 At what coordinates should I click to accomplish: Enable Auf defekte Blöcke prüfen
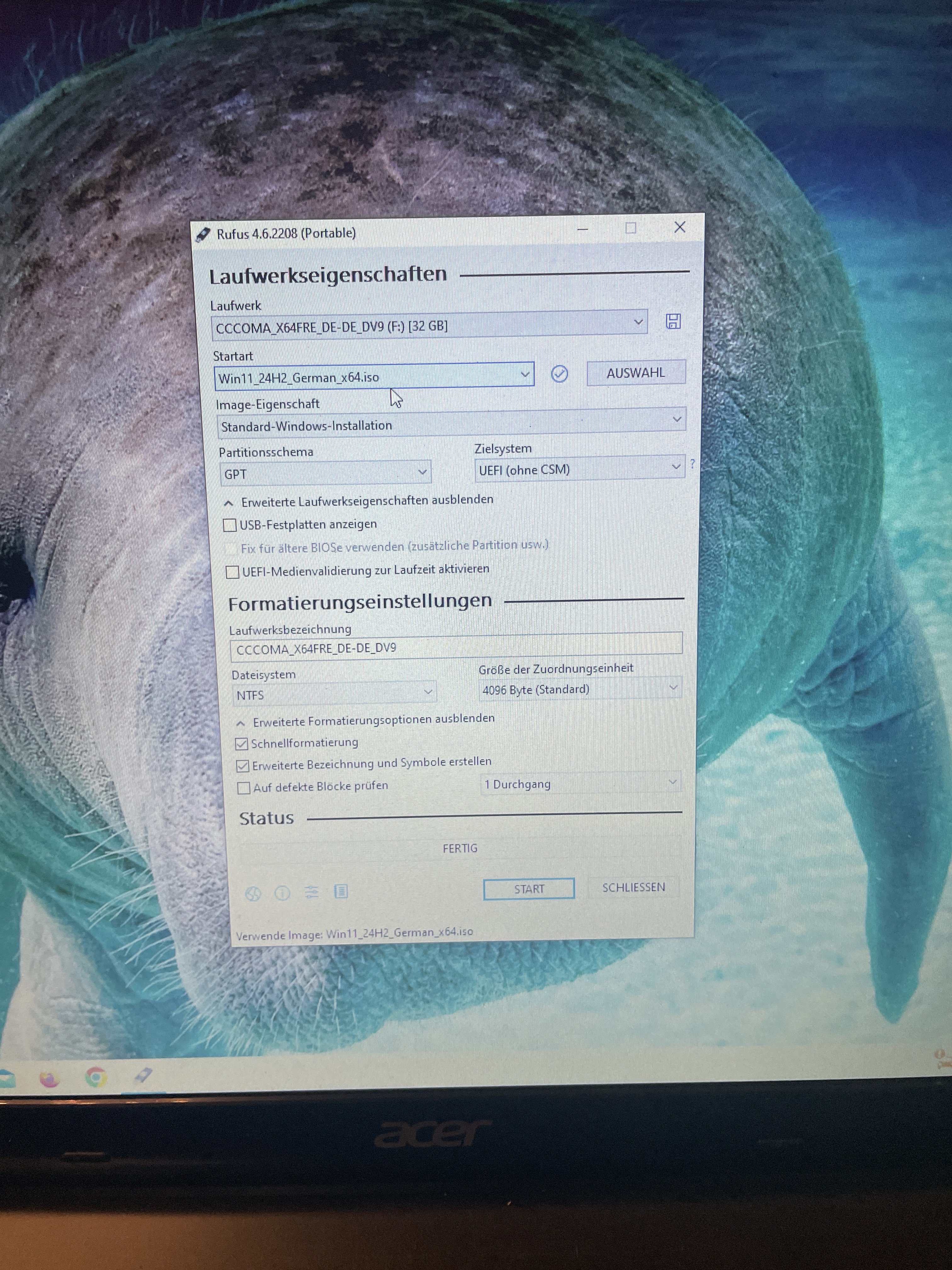point(244,788)
